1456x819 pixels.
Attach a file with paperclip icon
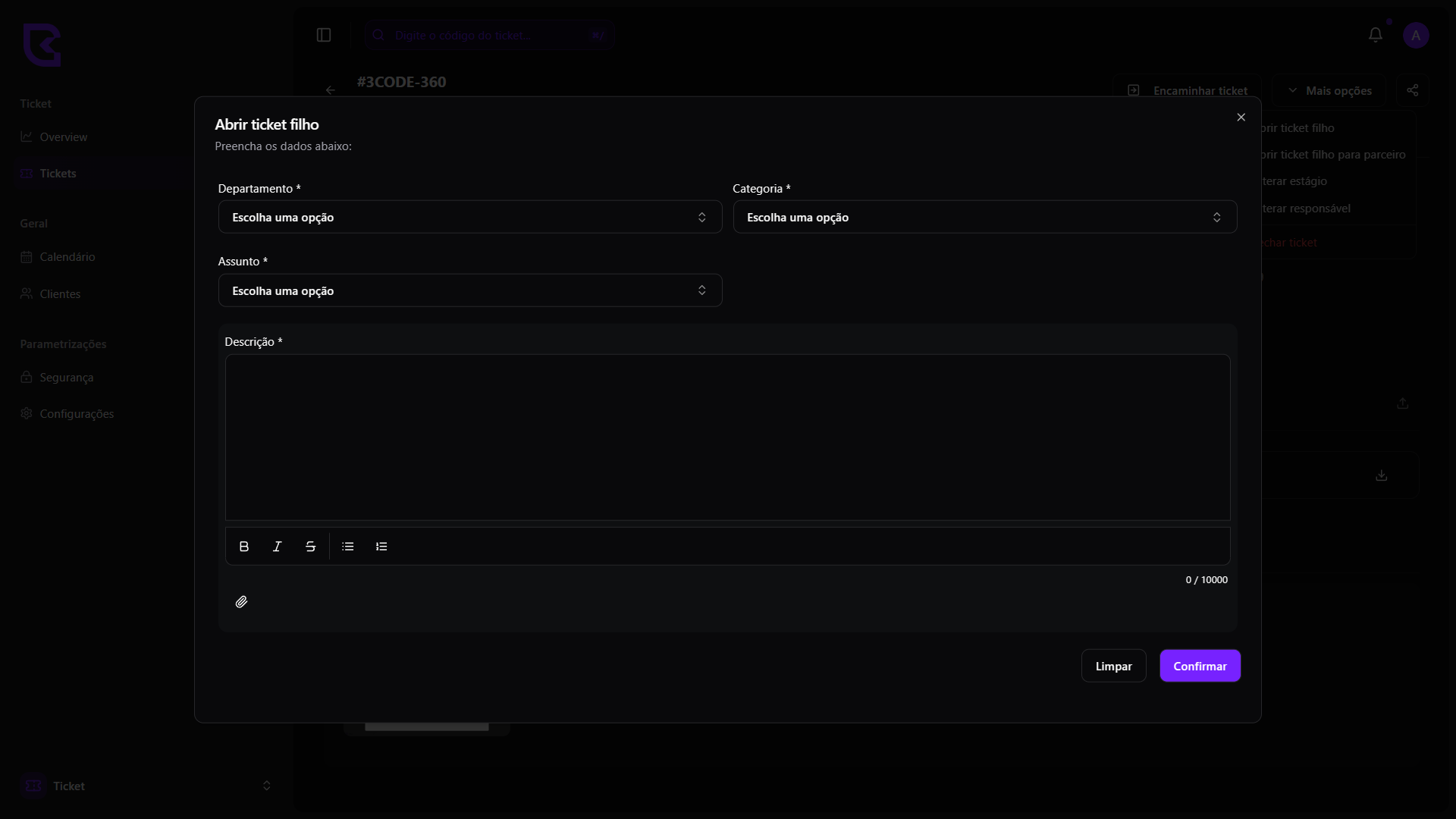tap(241, 602)
